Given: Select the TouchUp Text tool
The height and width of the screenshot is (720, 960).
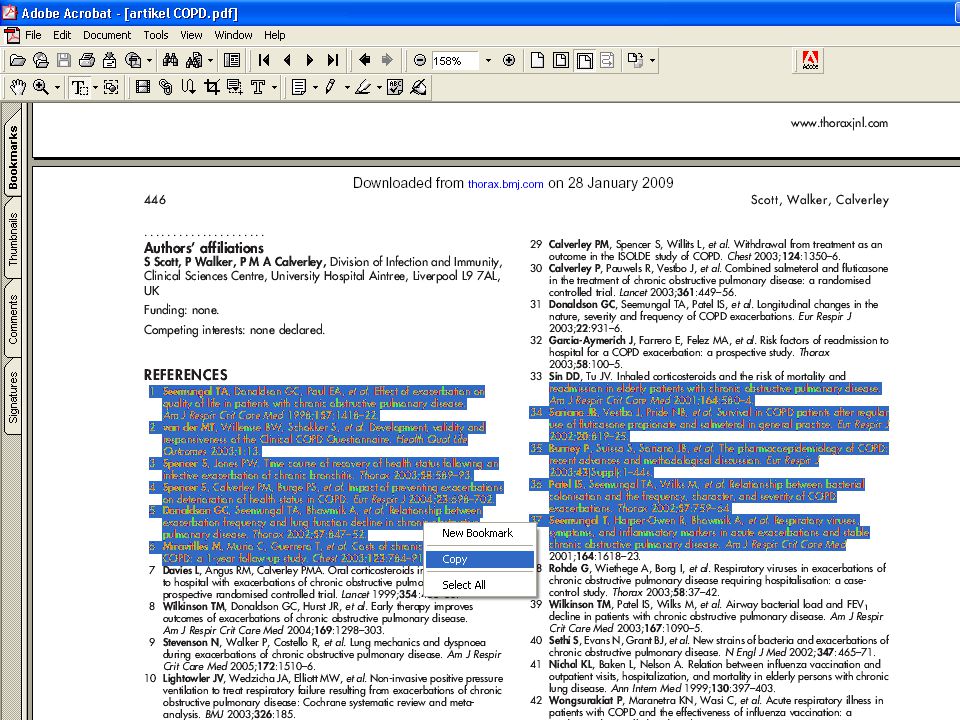Looking at the screenshot, I should tap(258, 87).
